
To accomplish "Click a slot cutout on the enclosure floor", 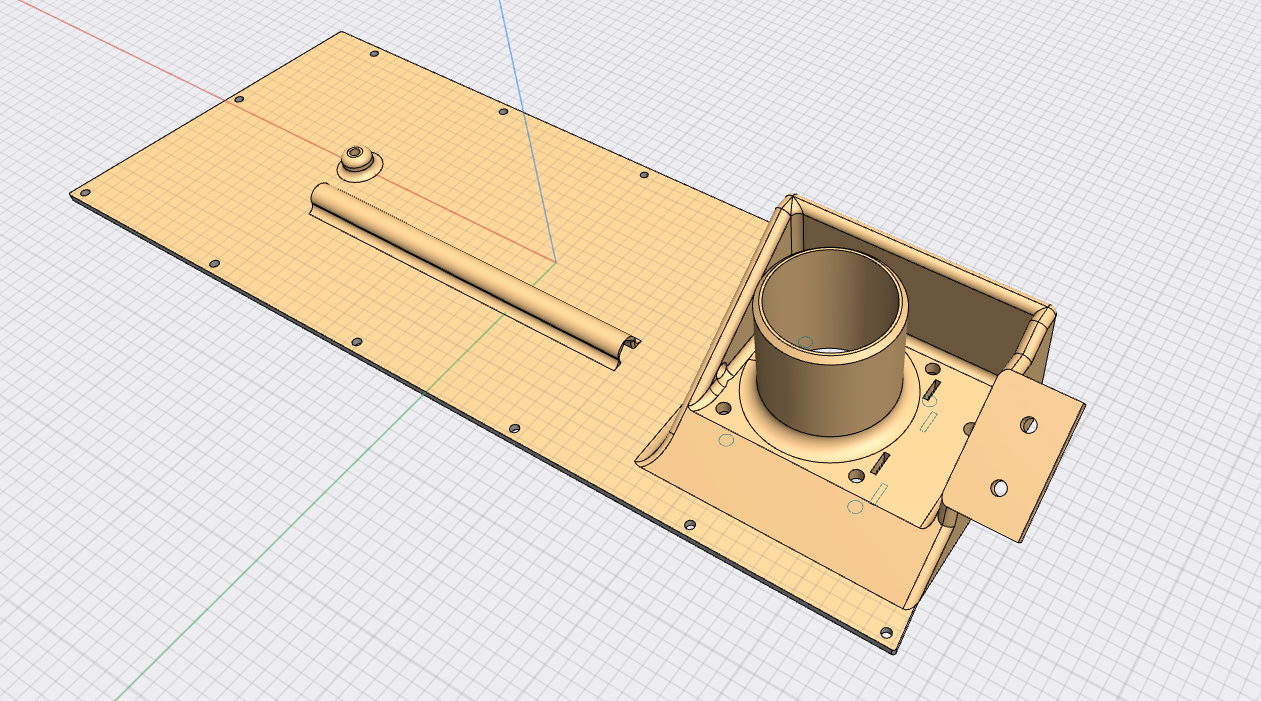I will pyautogui.click(x=880, y=462).
